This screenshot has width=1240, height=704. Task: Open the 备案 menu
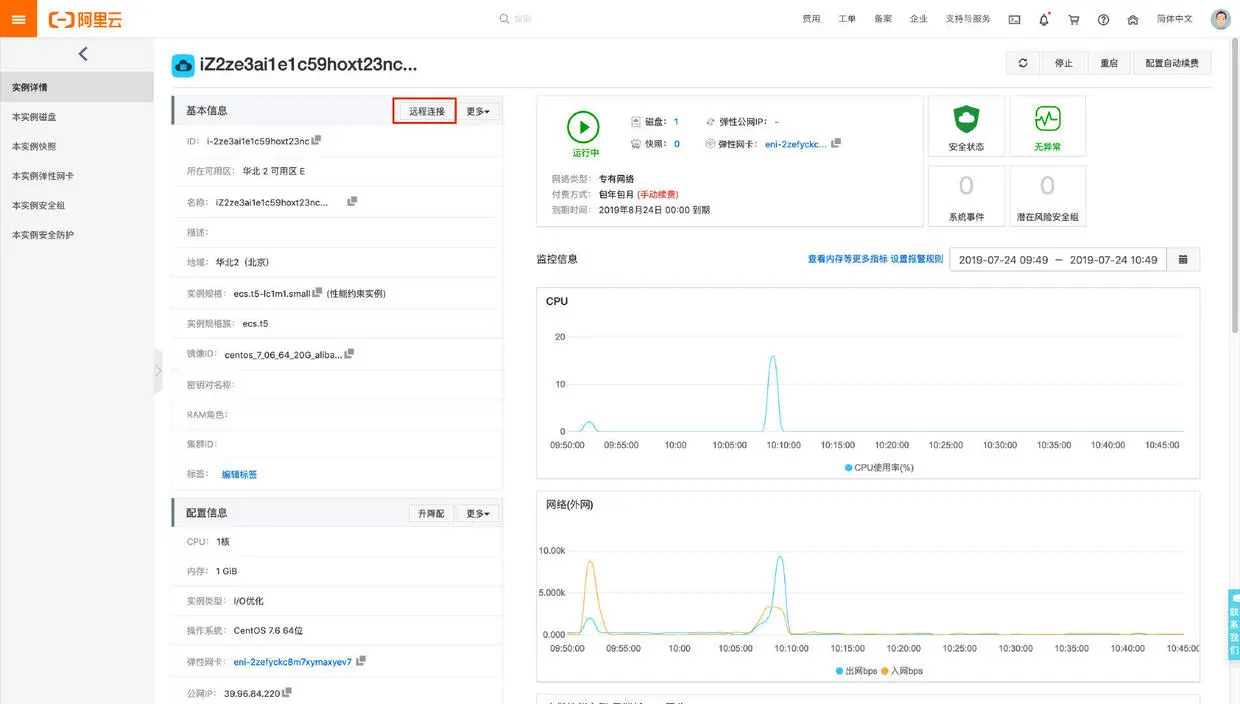(883, 19)
